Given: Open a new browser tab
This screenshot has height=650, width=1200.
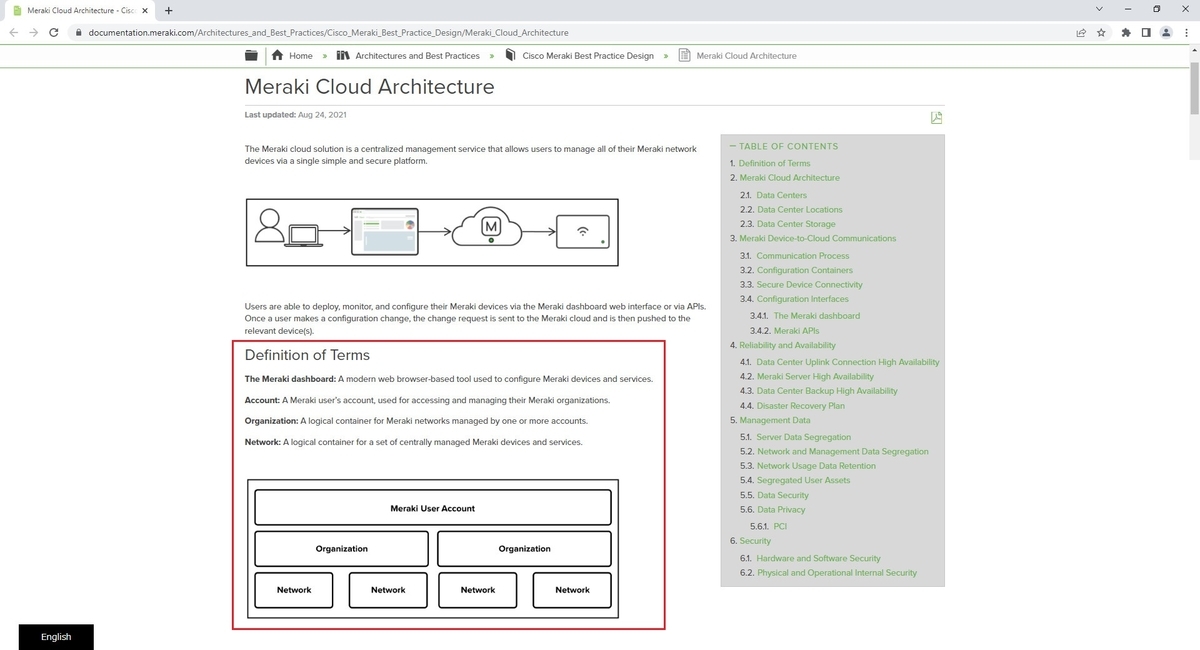Looking at the screenshot, I should [x=168, y=10].
